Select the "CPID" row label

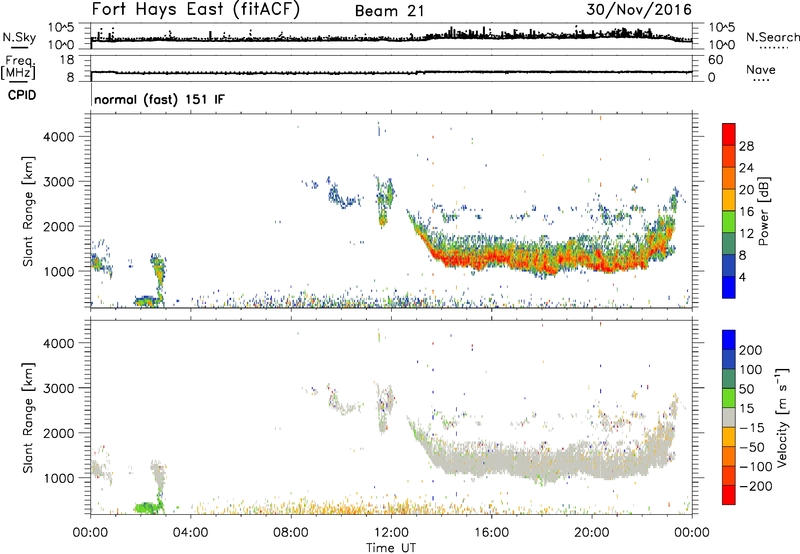tap(22, 95)
